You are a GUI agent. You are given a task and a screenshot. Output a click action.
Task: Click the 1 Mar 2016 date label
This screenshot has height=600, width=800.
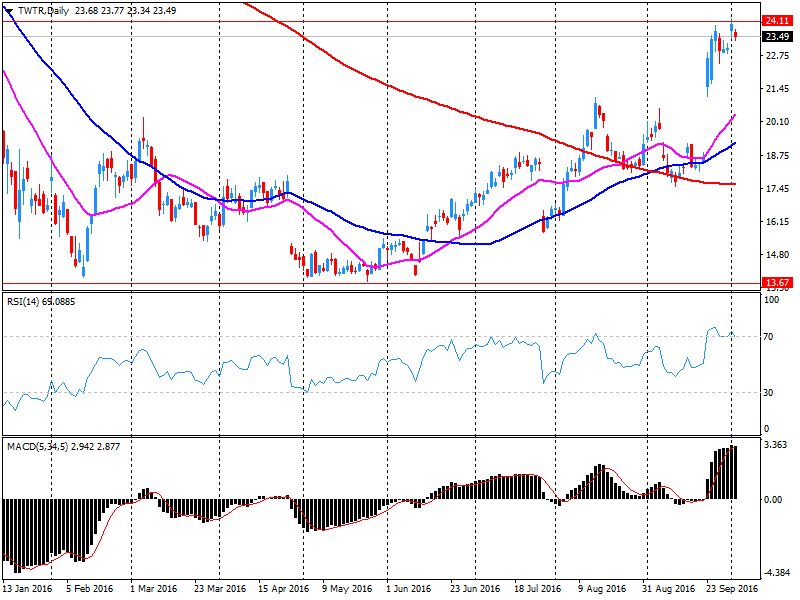click(154, 589)
